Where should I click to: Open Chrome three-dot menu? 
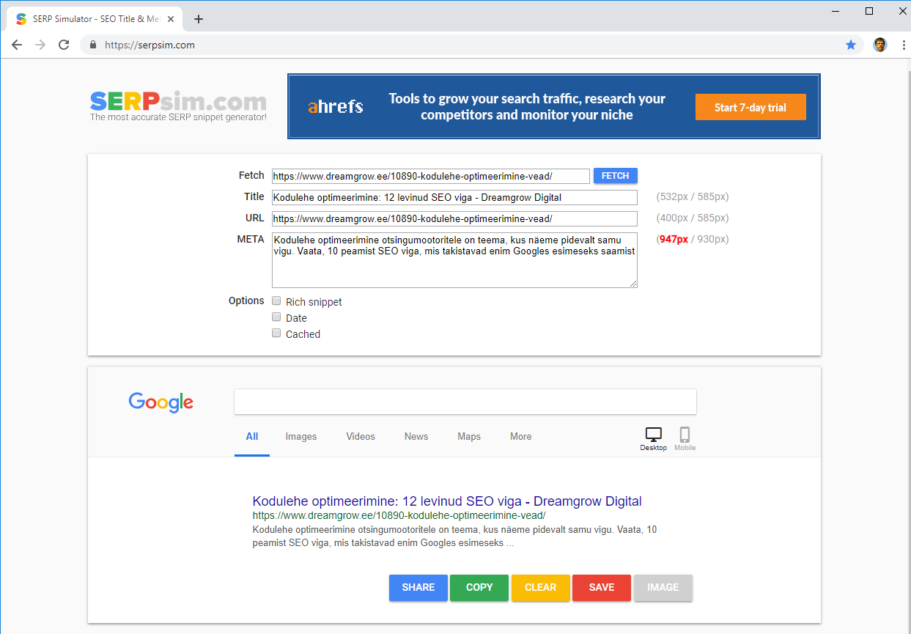pyautogui.click(x=899, y=45)
